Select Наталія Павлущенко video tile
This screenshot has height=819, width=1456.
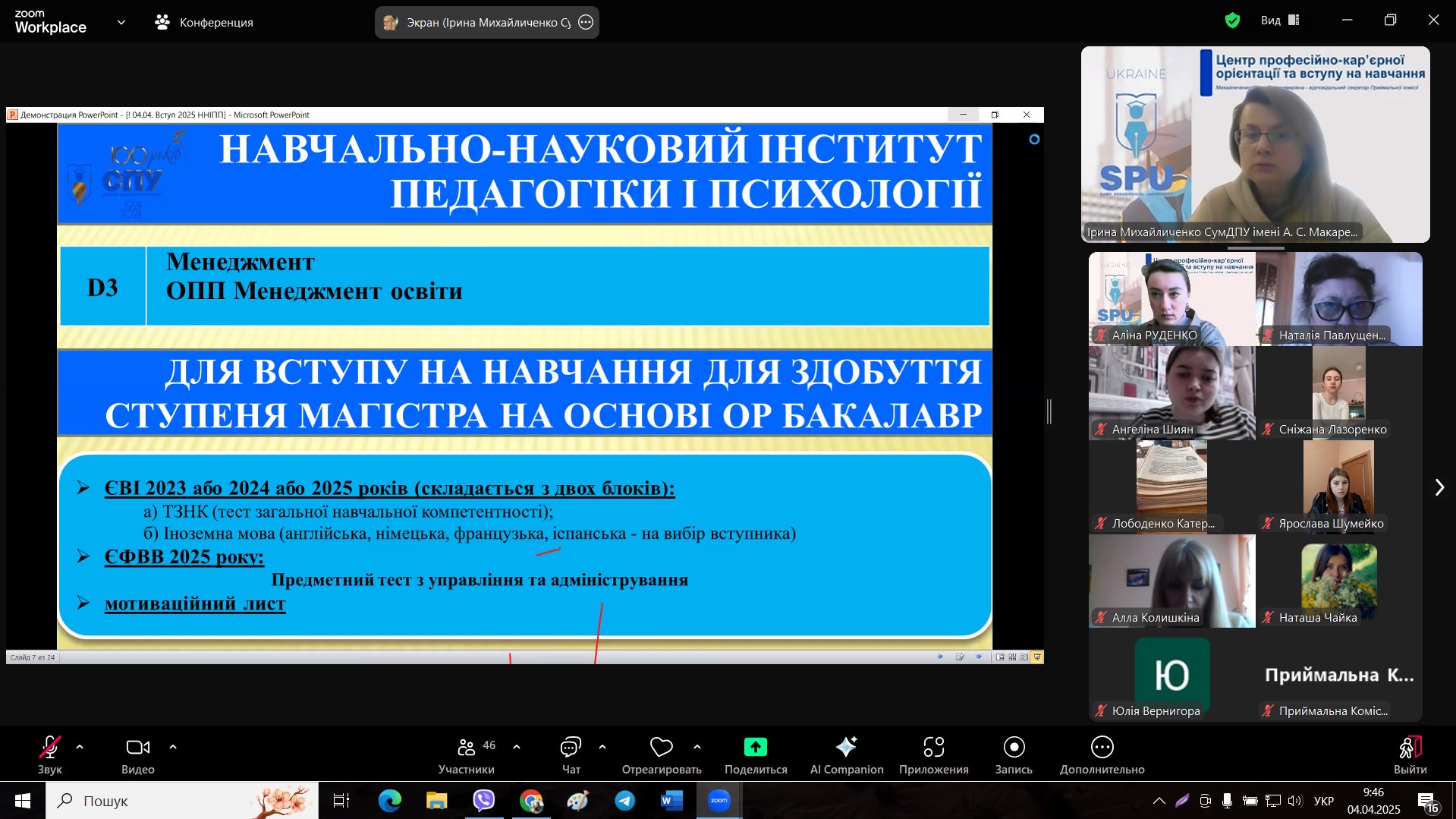[1339, 299]
